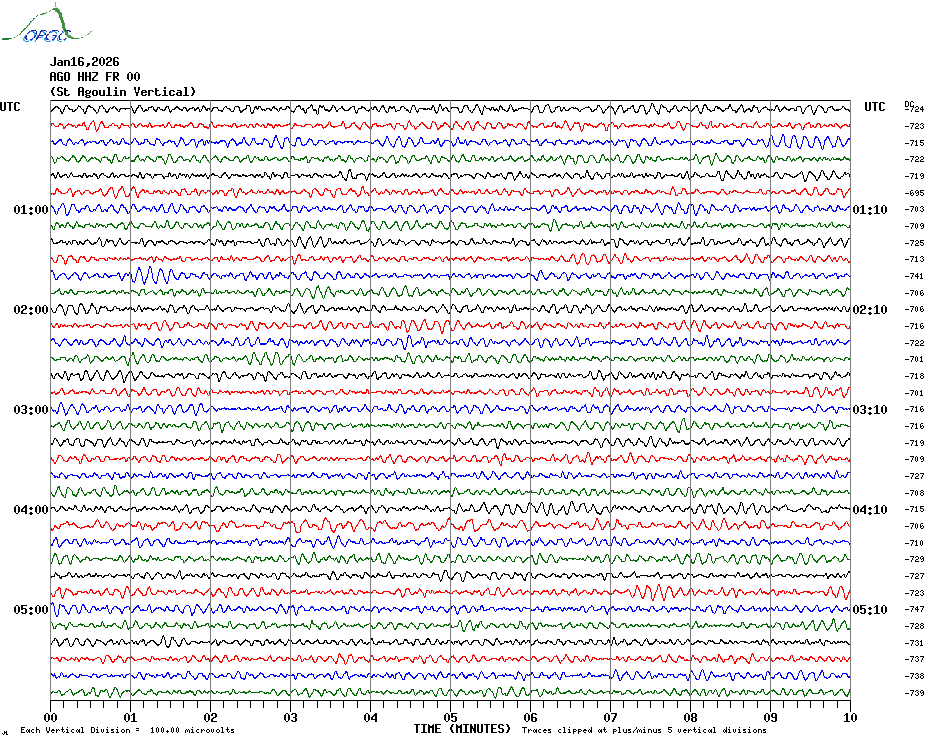
Task: Click the '02' minute axis label
Action: point(211,718)
